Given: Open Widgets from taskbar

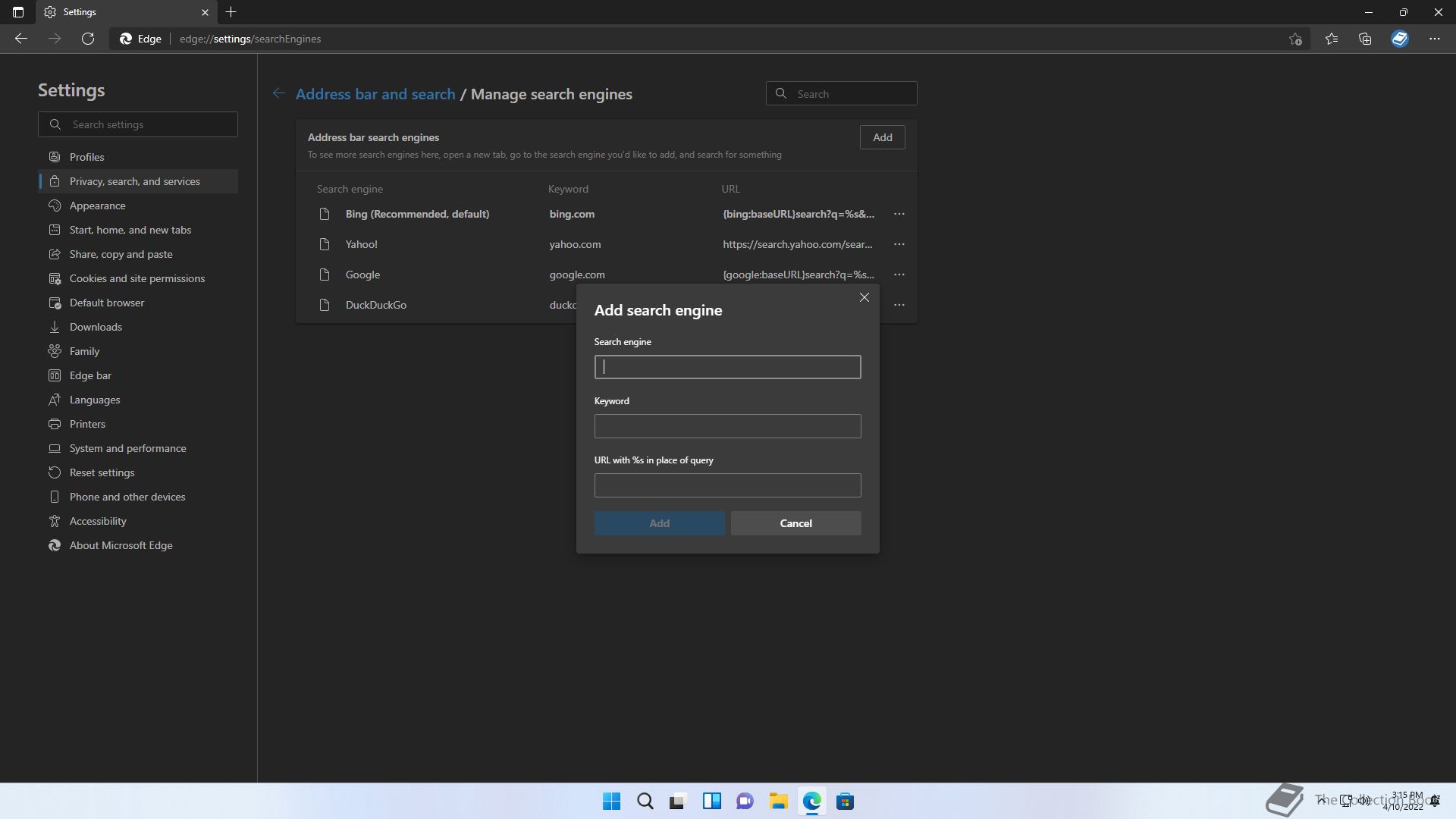Looking at the screenshot, I should click(711, 802).
